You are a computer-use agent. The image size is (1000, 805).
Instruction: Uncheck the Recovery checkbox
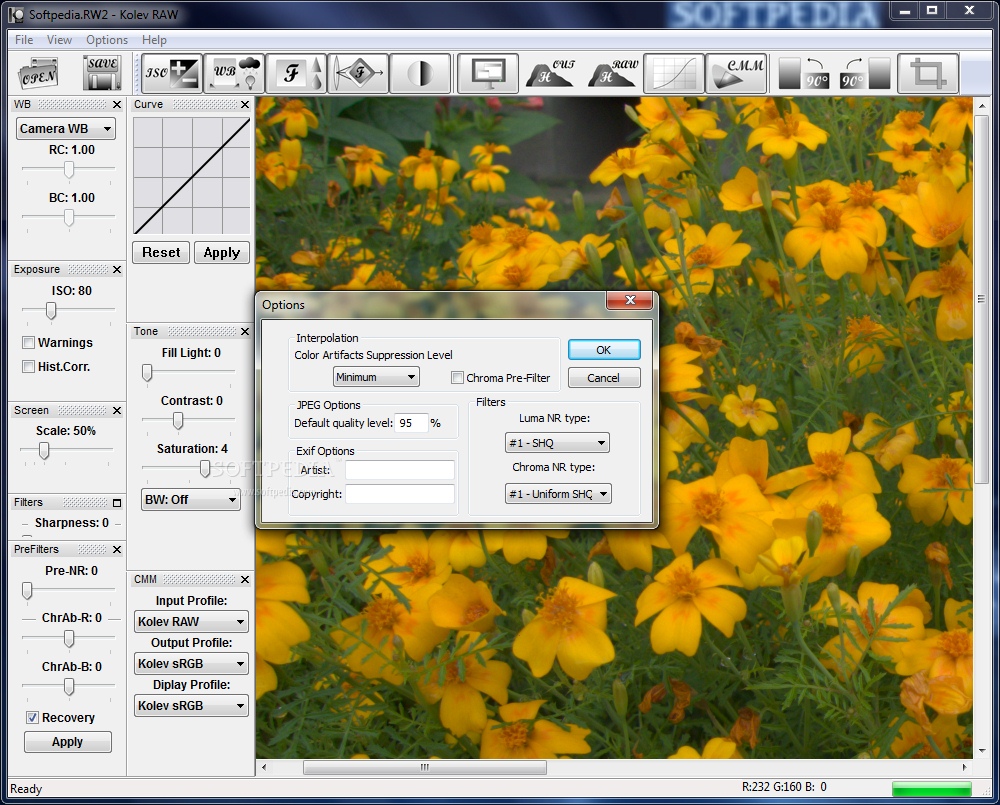click(x=32, y=718)
